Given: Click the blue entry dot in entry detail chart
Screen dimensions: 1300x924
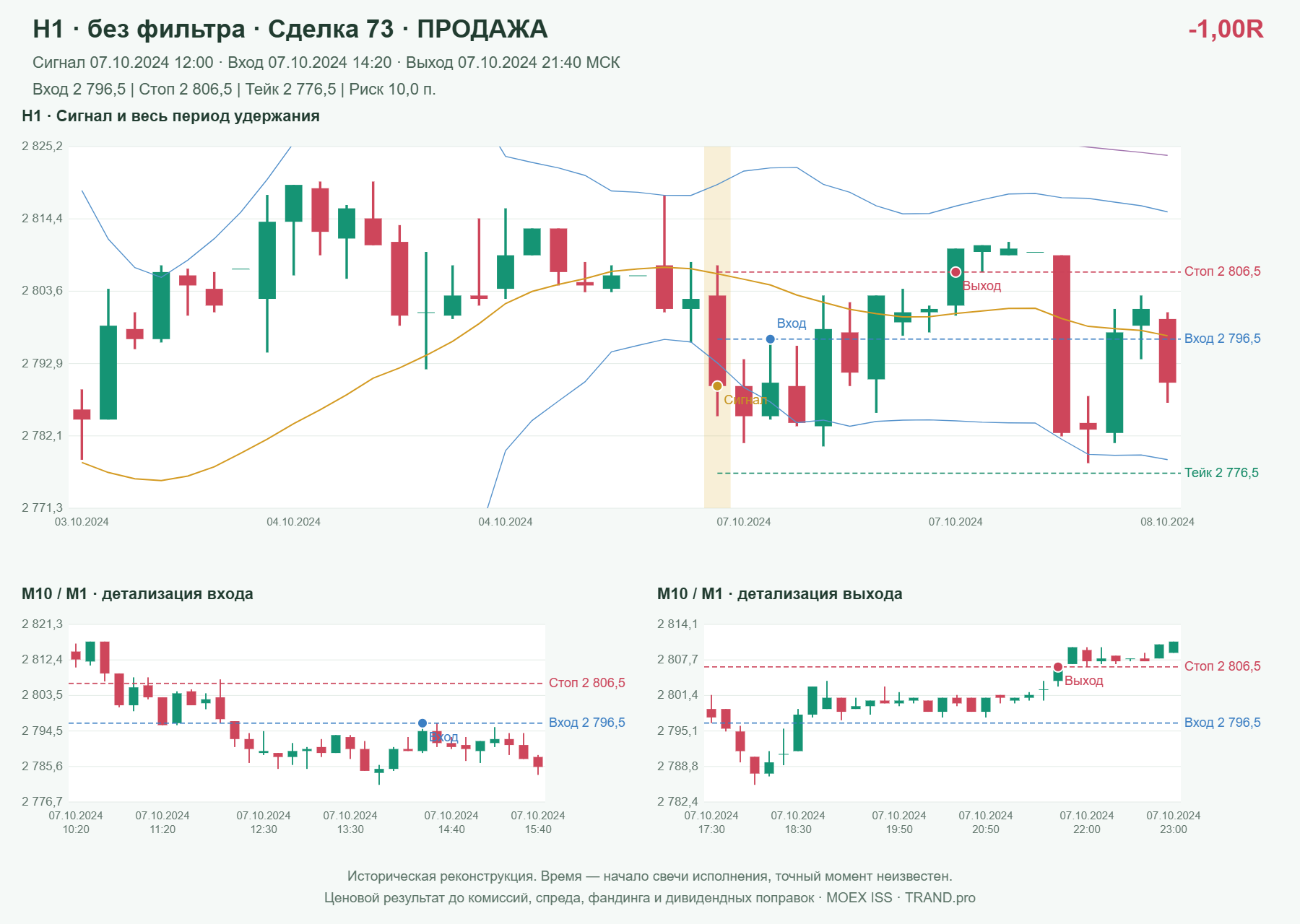Looking at the screenshot, I should coord(422,723).
